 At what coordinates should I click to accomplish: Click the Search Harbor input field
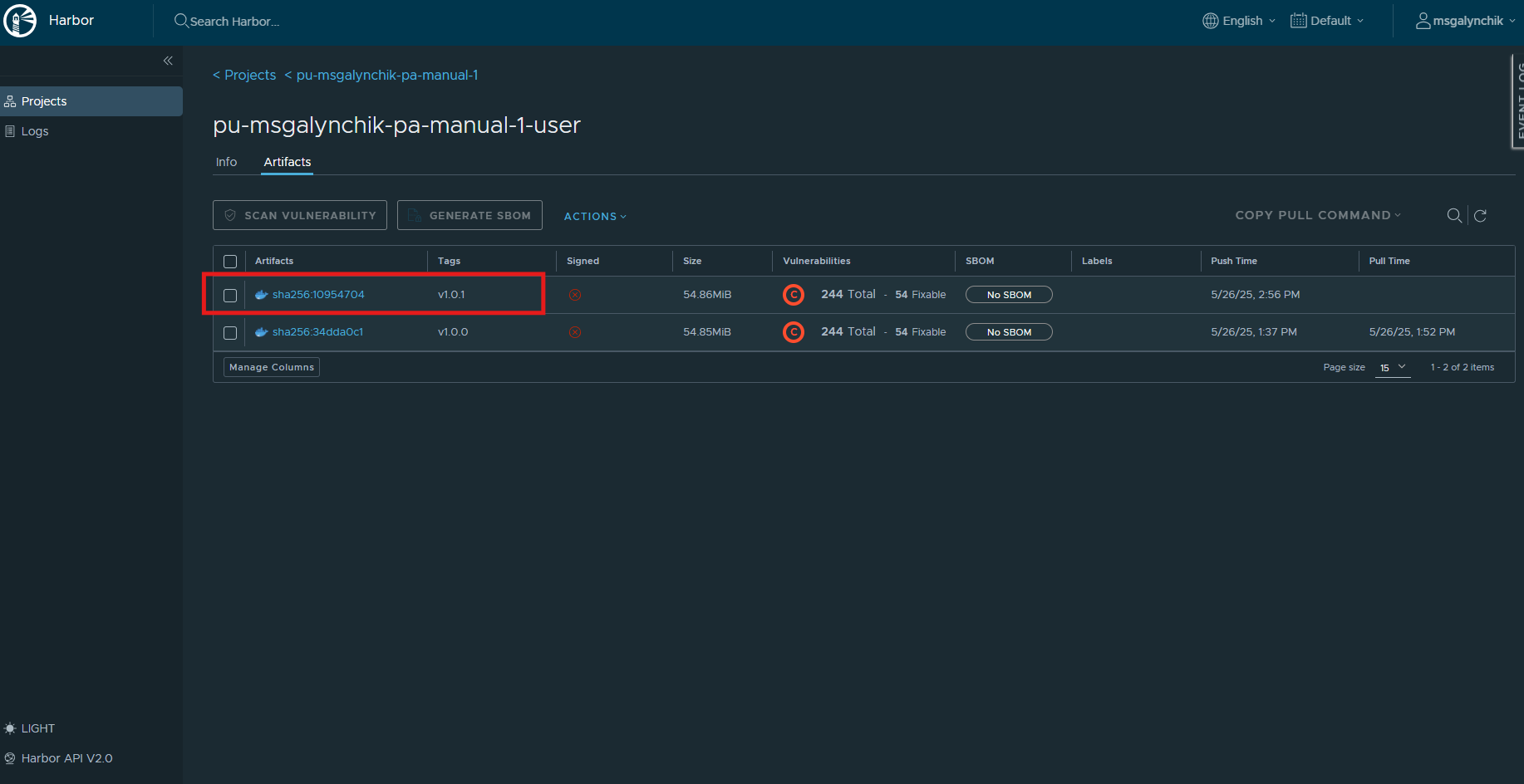pos(234,22)
